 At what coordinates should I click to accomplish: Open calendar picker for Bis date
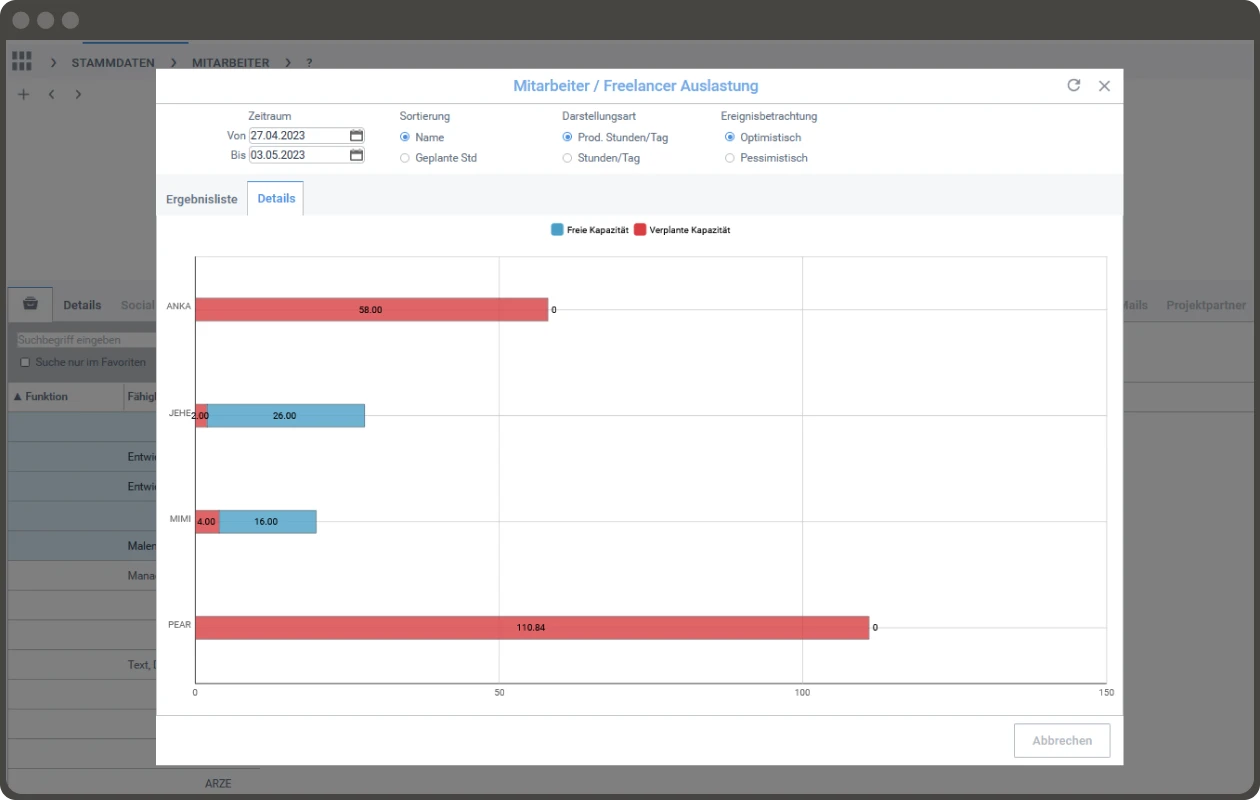[356, 155]
